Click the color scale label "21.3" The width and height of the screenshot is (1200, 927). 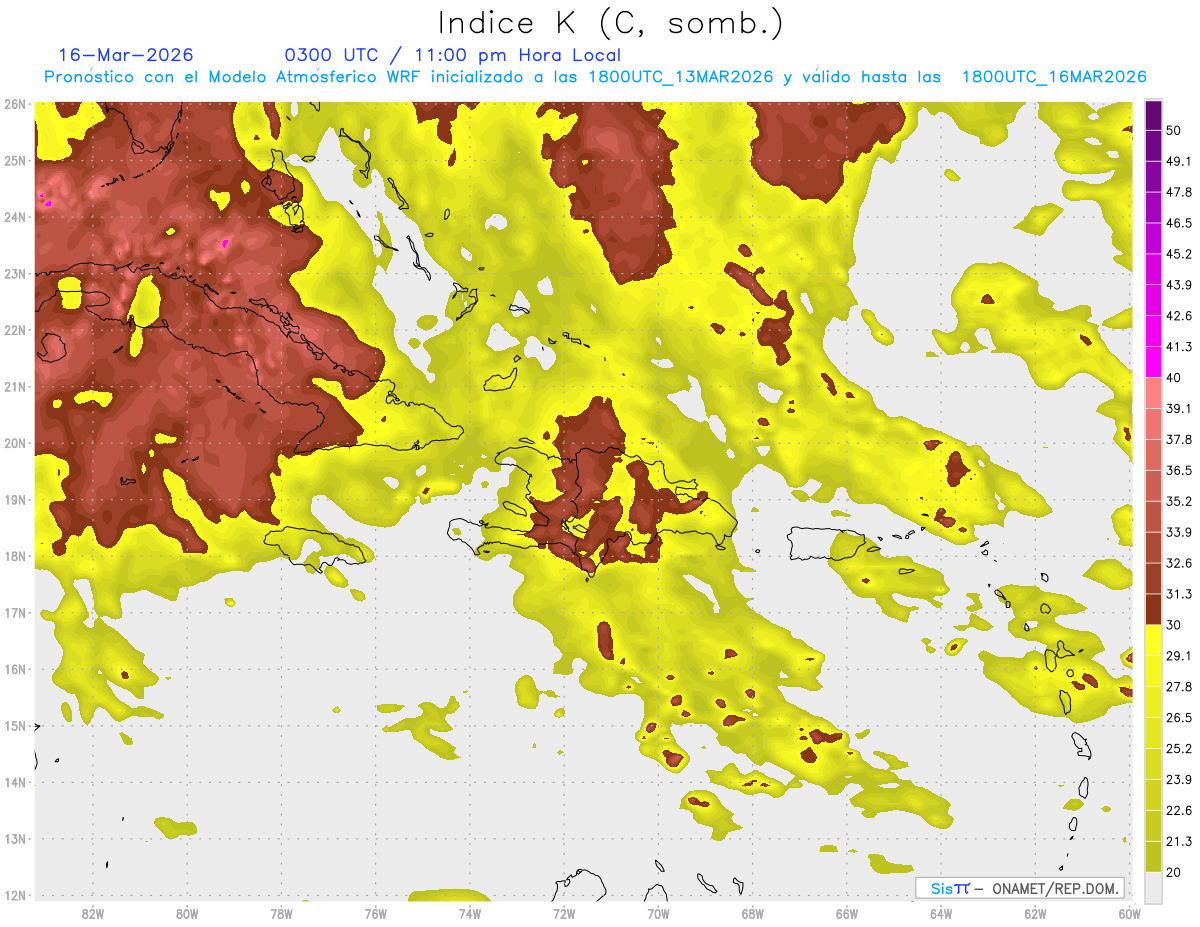pos(1178,841)
